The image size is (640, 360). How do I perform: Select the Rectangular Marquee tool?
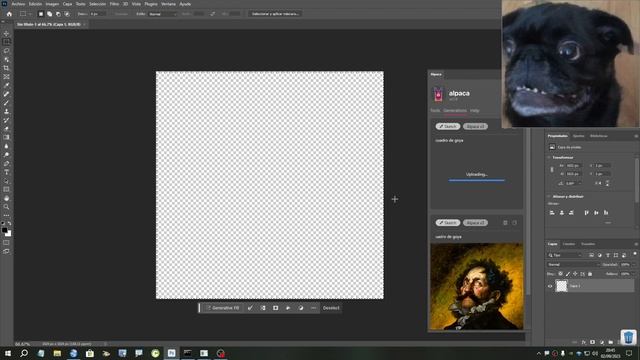coord(6,42)
